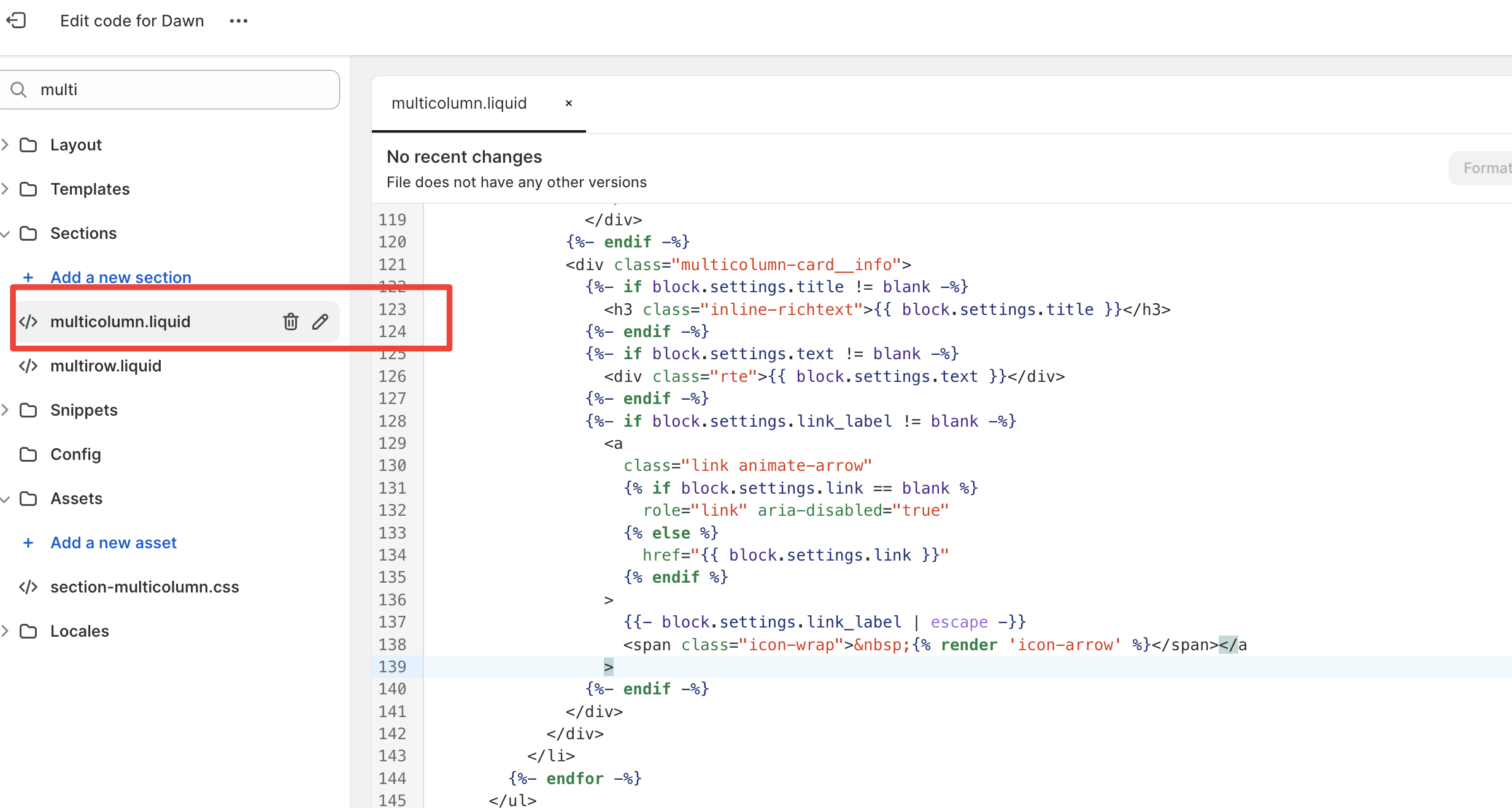Click the Config folder icon

click(28, 454)
